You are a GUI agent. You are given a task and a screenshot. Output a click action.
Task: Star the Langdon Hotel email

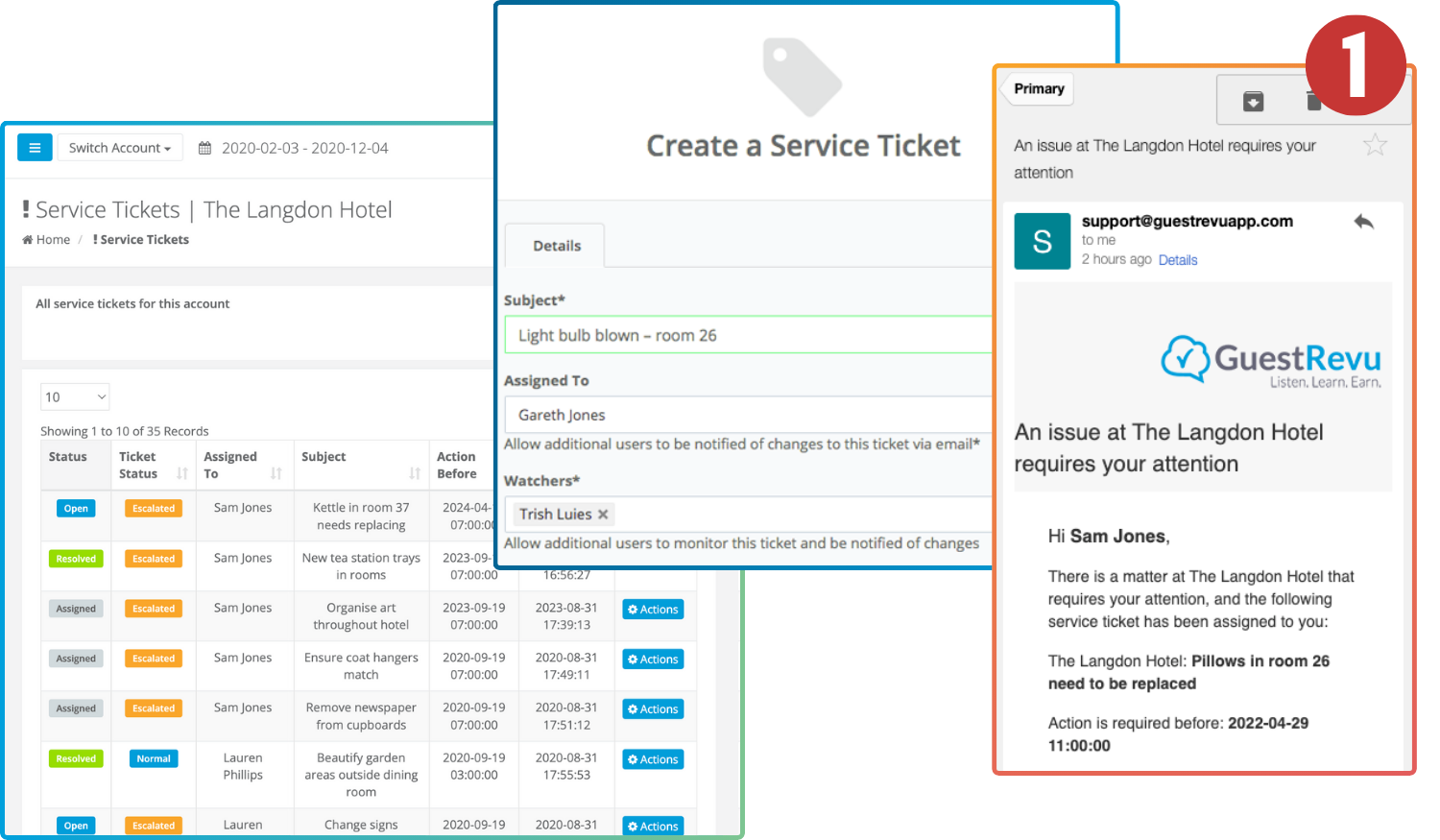click(x=1375, y=145)
